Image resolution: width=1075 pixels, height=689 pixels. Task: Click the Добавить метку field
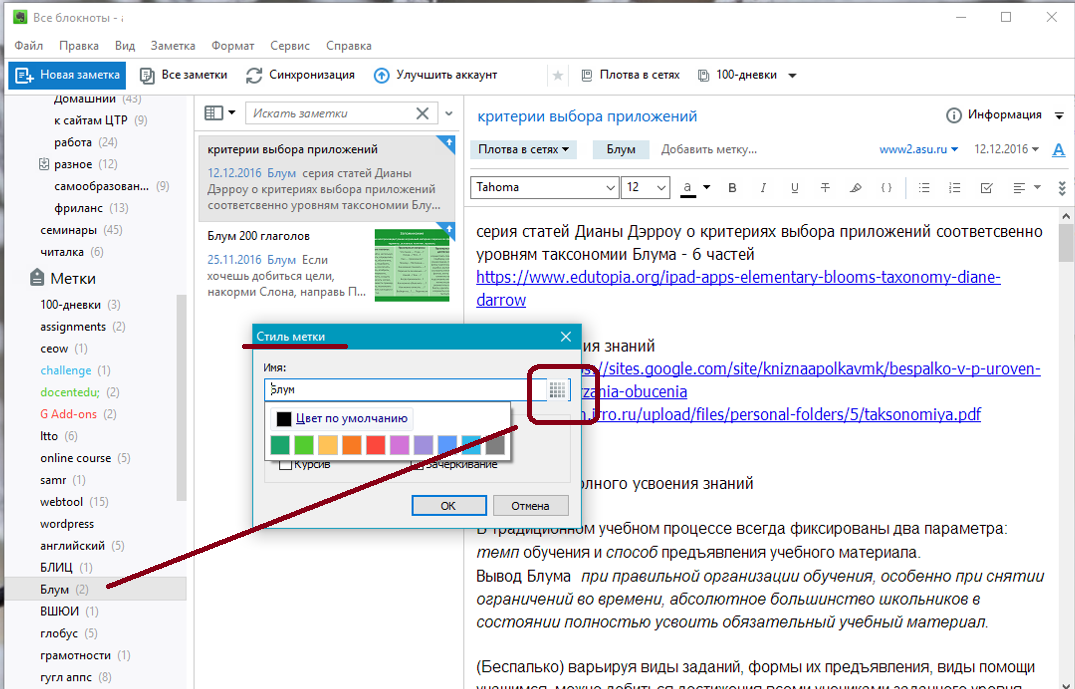tap(709, 149)
